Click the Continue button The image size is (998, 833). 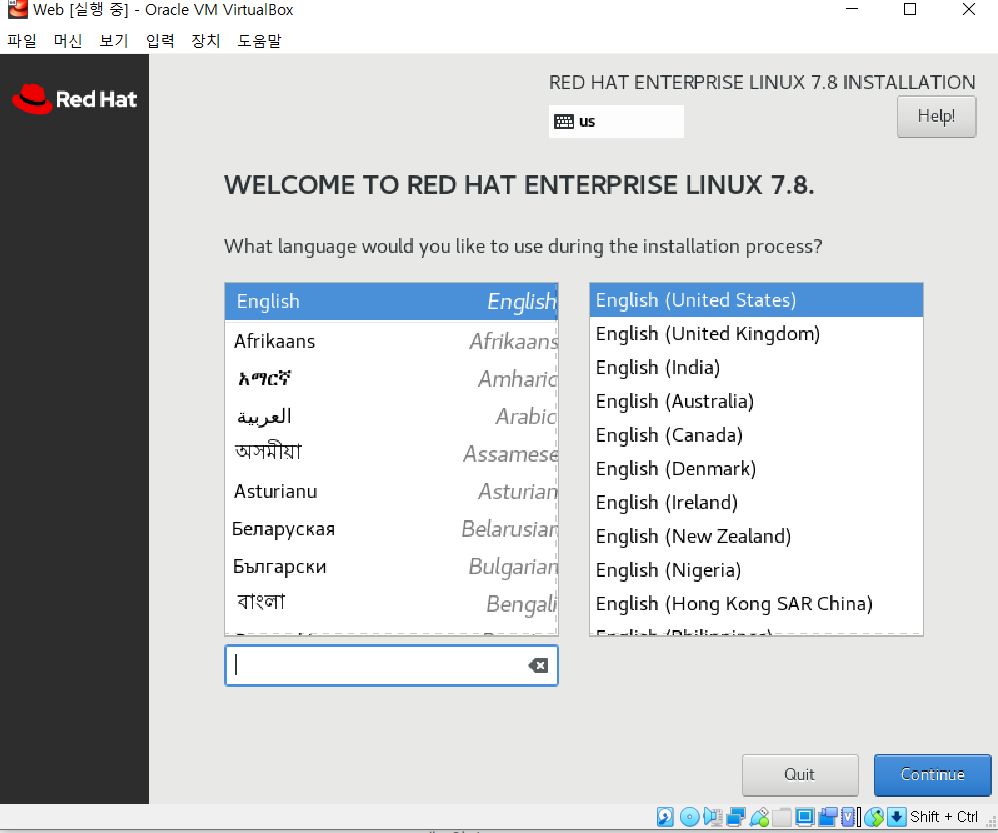coord(932,774)
